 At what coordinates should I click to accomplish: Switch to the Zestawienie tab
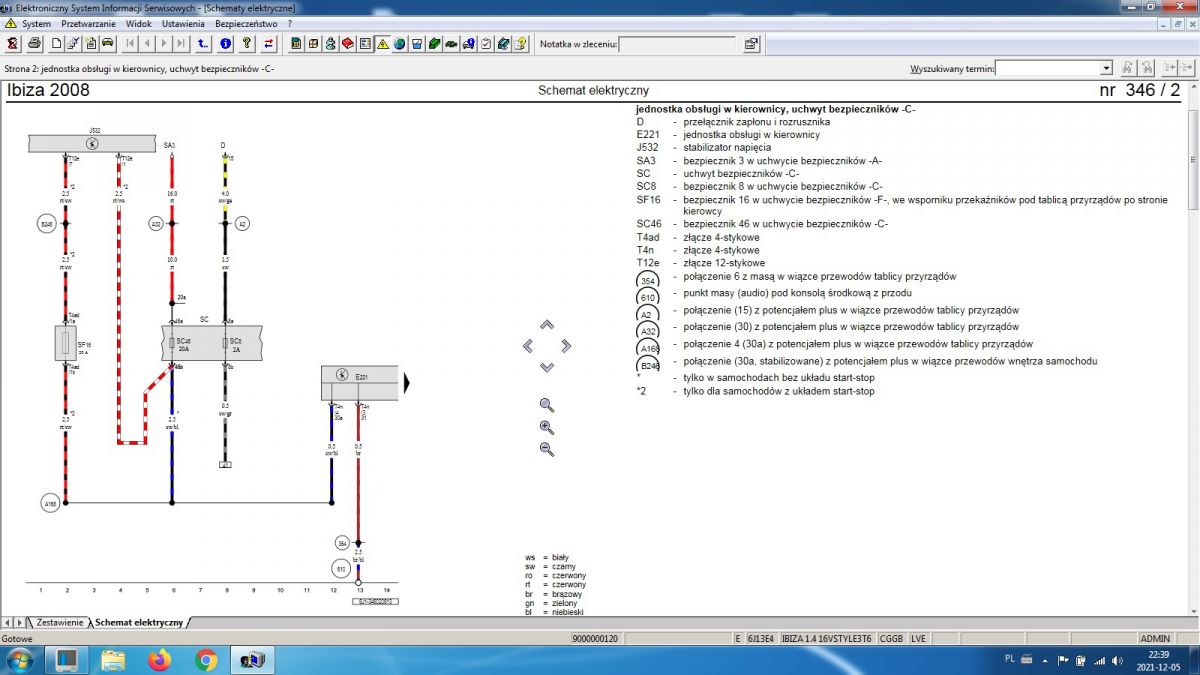coord(59,622)
